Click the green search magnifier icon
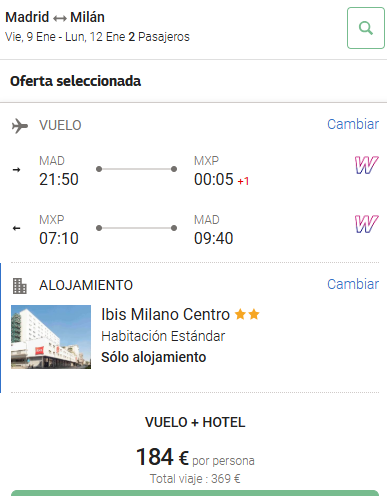Image resolution: width=387 pixels, height=496 pixels. tap(366, 28)
